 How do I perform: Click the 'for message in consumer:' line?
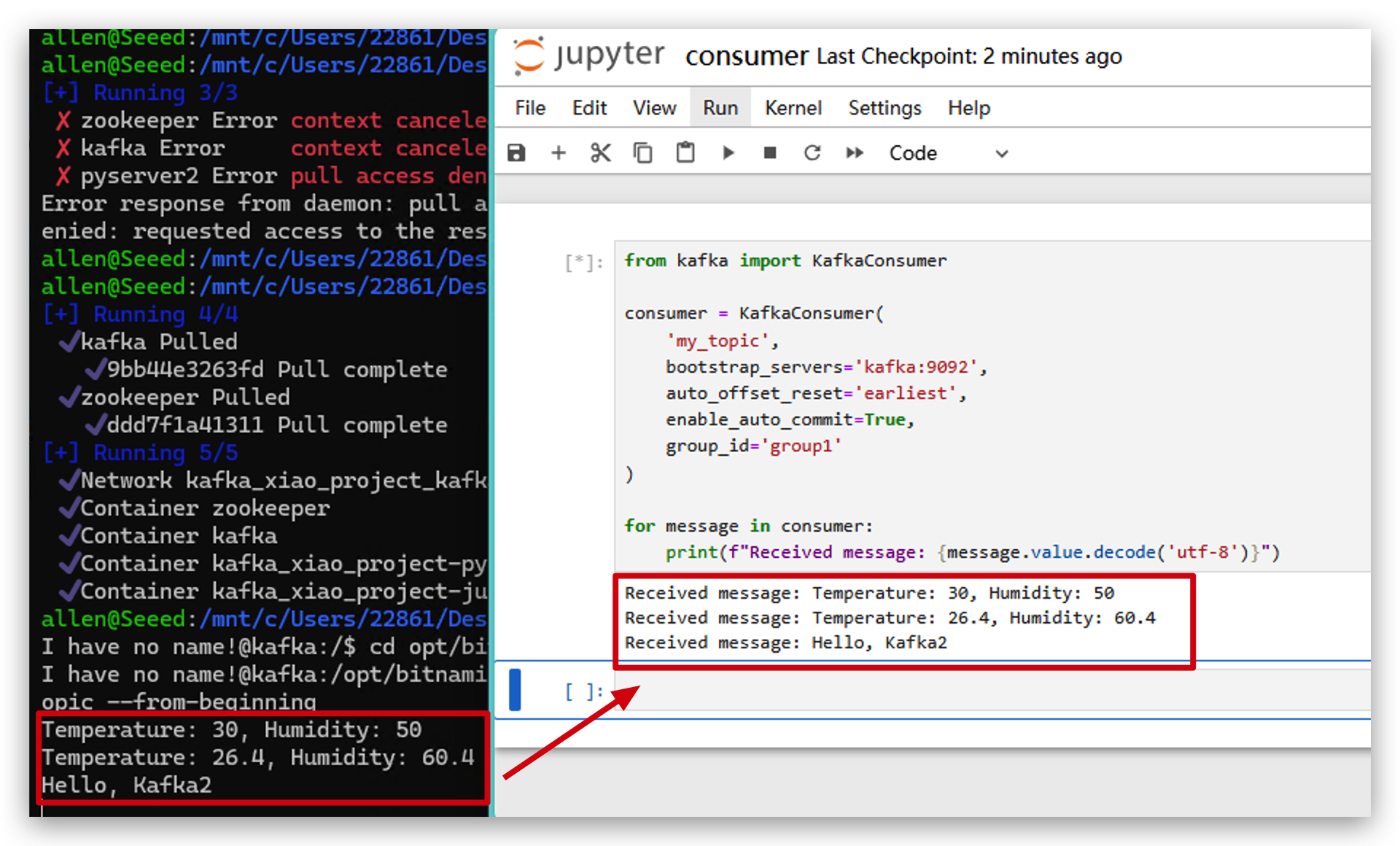click(748, 526)
